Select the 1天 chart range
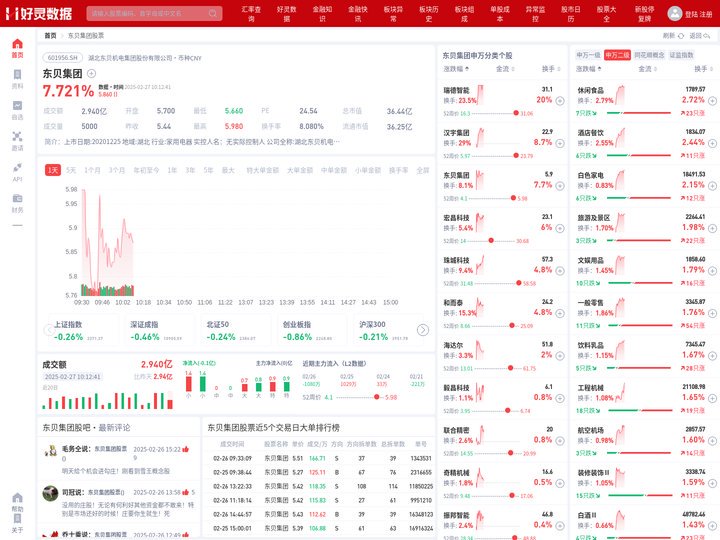The width and height of the screenshot is (720, 540). click(x=53, y=170)
